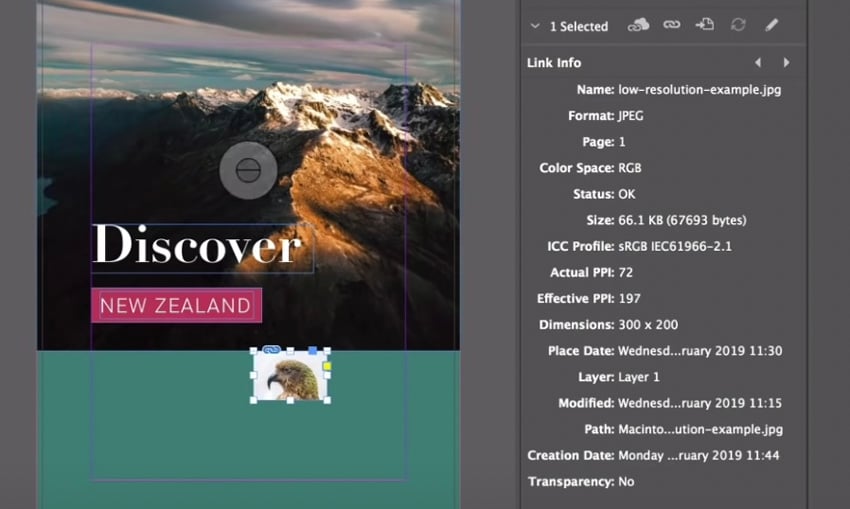The height and width of the screenshot is (509, 850).
Task: Click the Effective PPI value 197
Action: click(x=629, y=299)
